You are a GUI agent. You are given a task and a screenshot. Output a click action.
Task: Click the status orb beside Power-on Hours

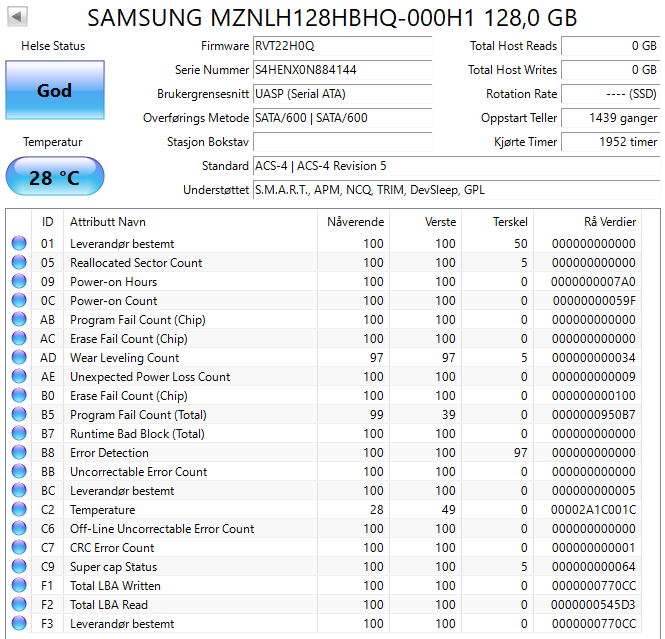pyautogui.click(x=19, y=282)
